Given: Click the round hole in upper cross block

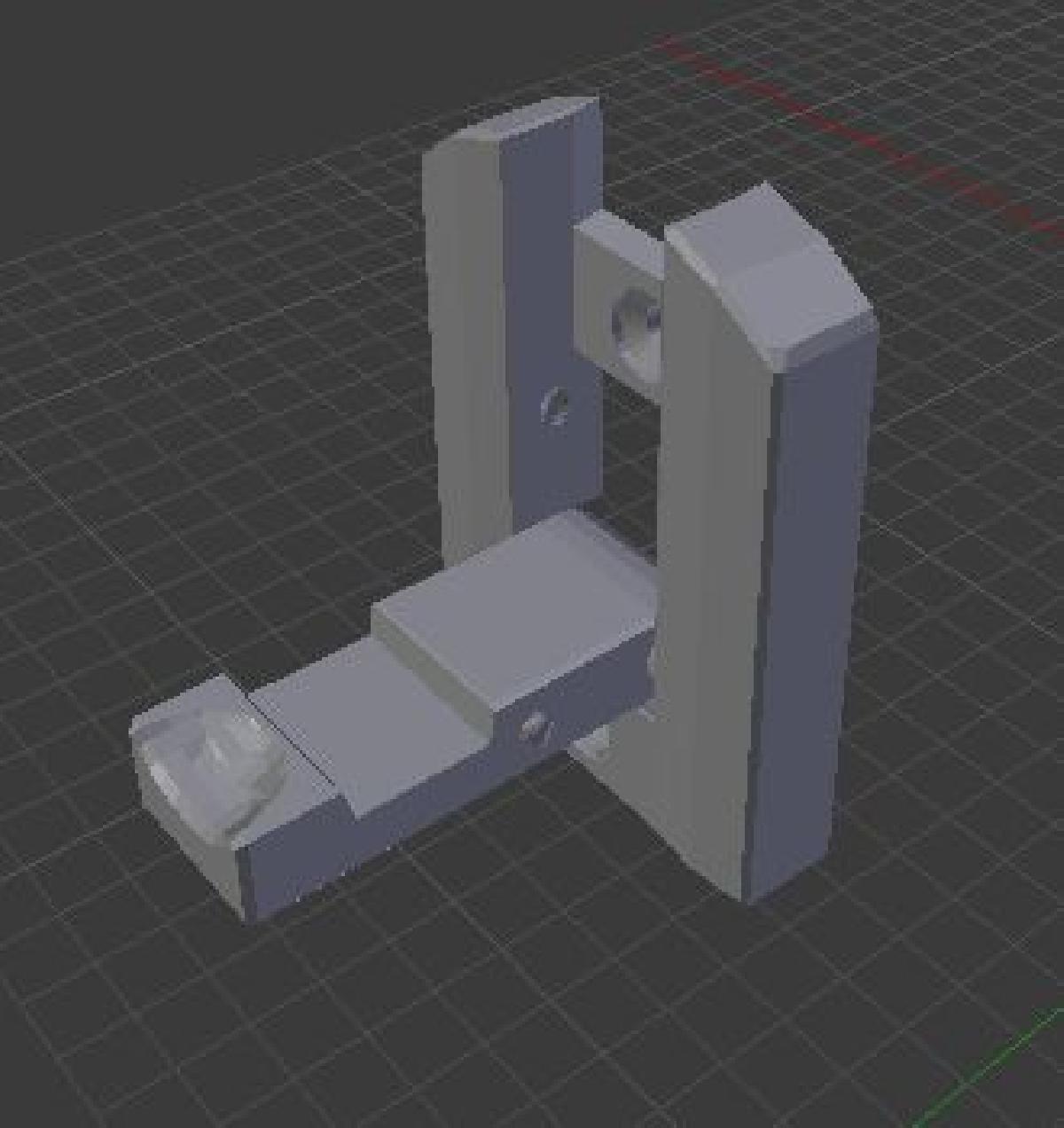Looking at the screenshot, I should click(634, 324).
